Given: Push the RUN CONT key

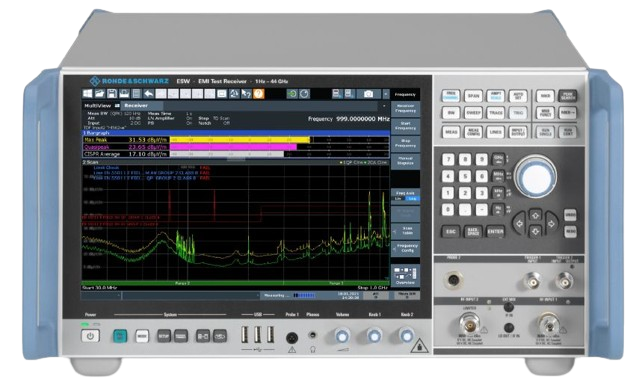Looking at the screenshot, I should [x=567, y=132].
